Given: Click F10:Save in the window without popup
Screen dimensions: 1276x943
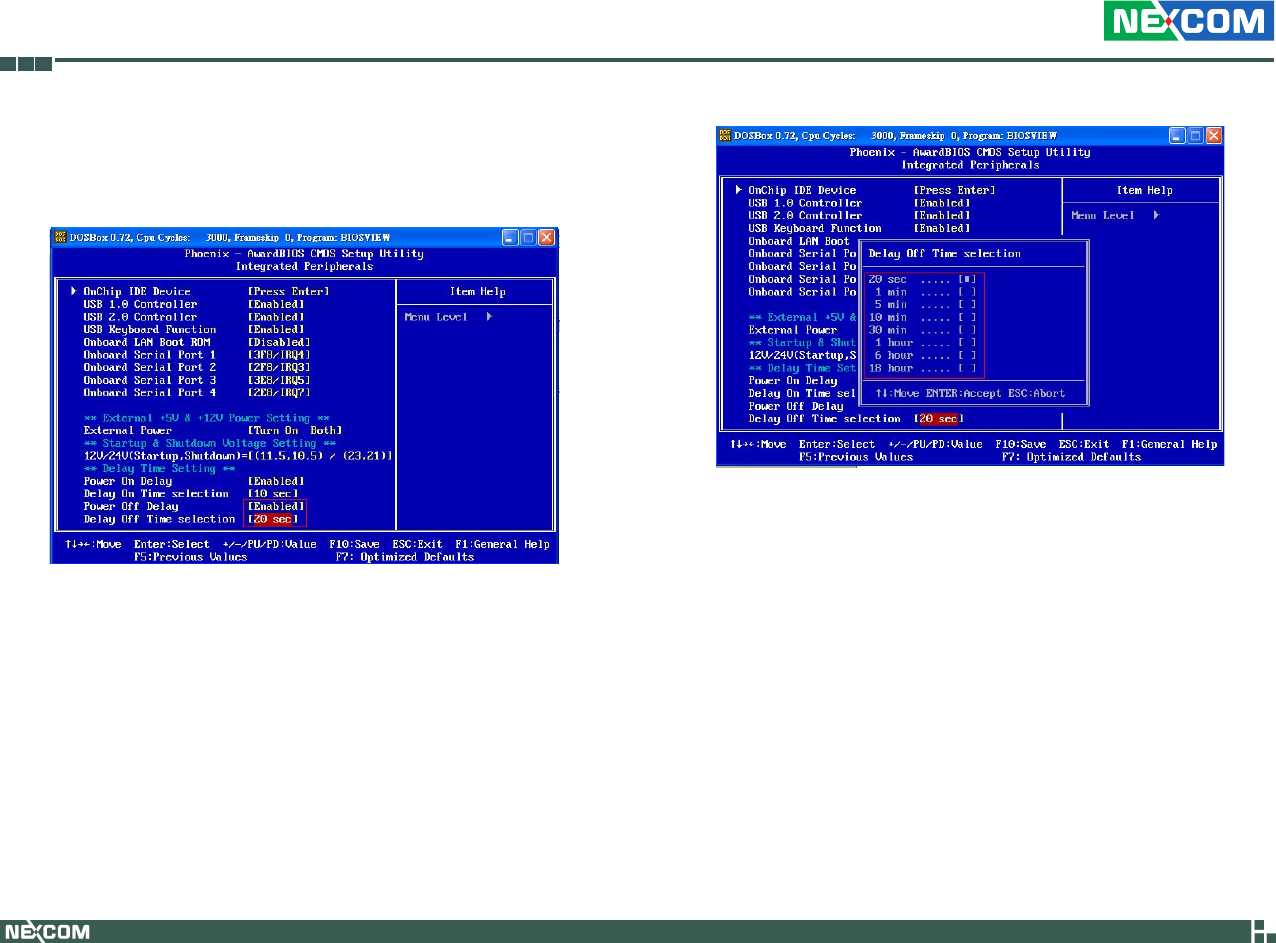Looking at the screenshot, I should (x=354, y=544).
